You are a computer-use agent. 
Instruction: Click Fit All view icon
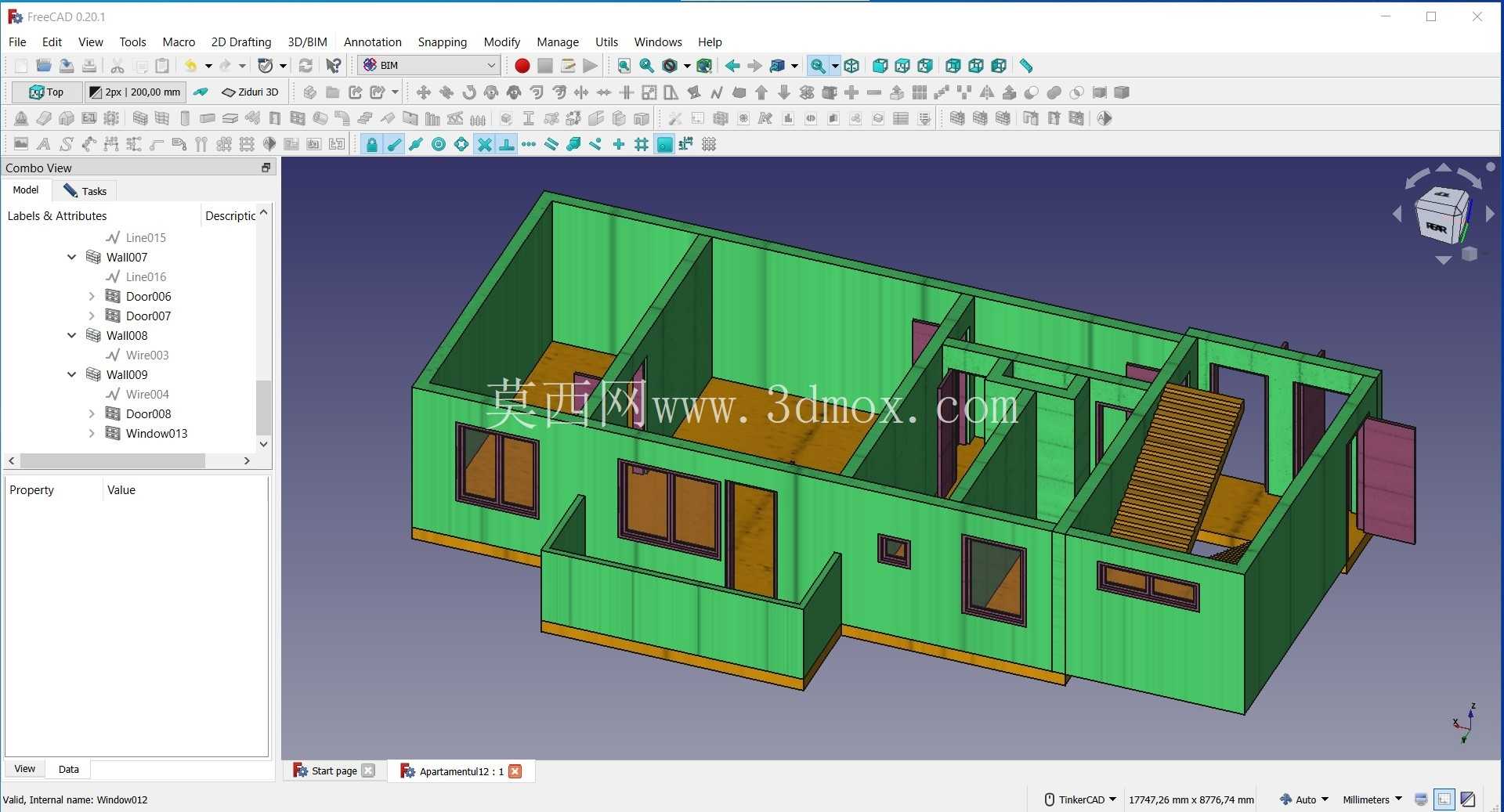tap(624, 66)
